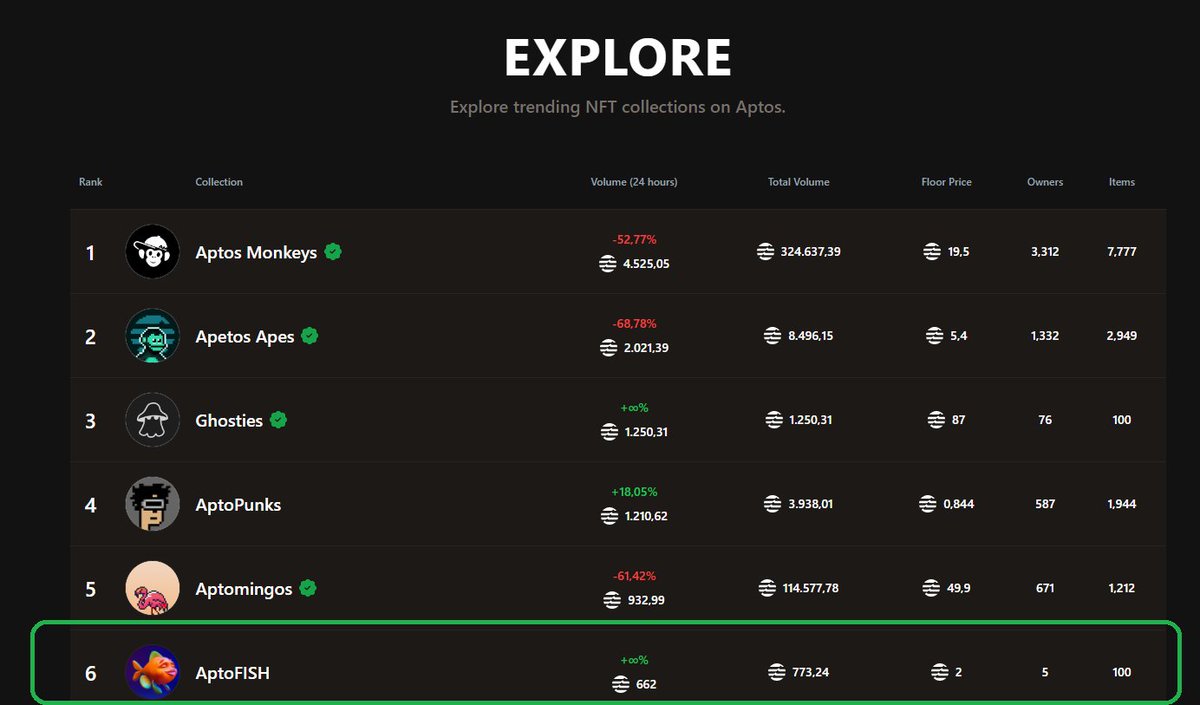
Task: Click the -61,42% volume change
Action: pyautogui.click(x=634, y=576)
